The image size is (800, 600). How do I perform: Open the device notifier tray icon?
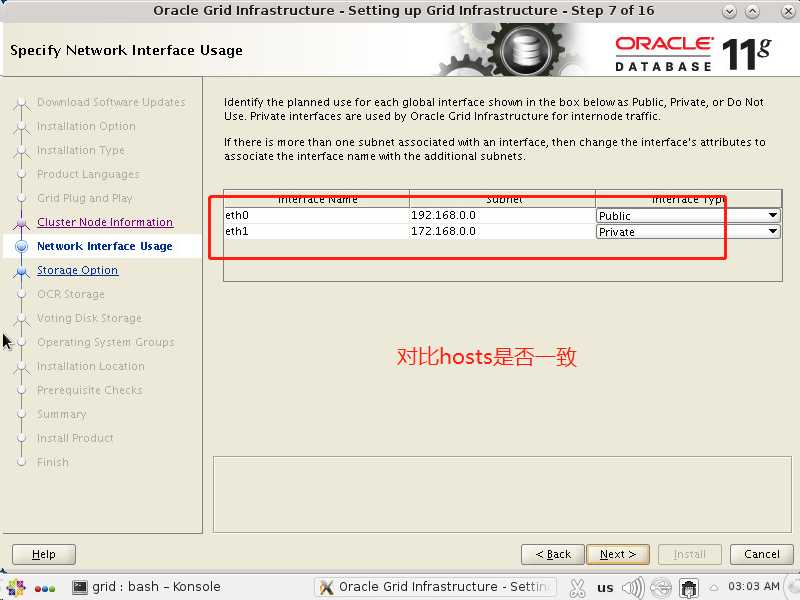(689, 588)
